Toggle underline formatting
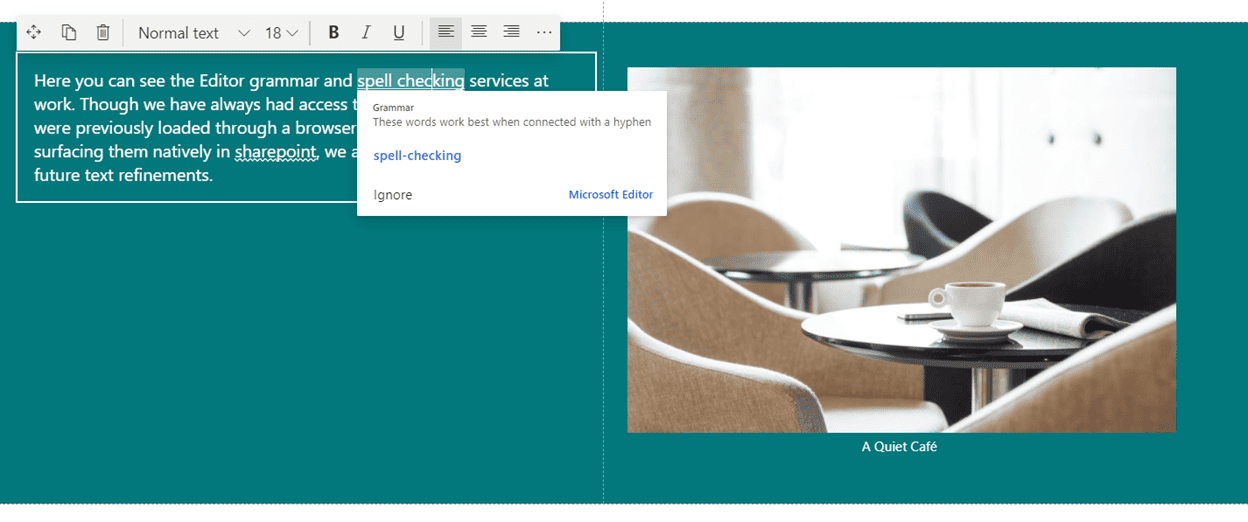The image size is (1248, 522). point(399,33)
